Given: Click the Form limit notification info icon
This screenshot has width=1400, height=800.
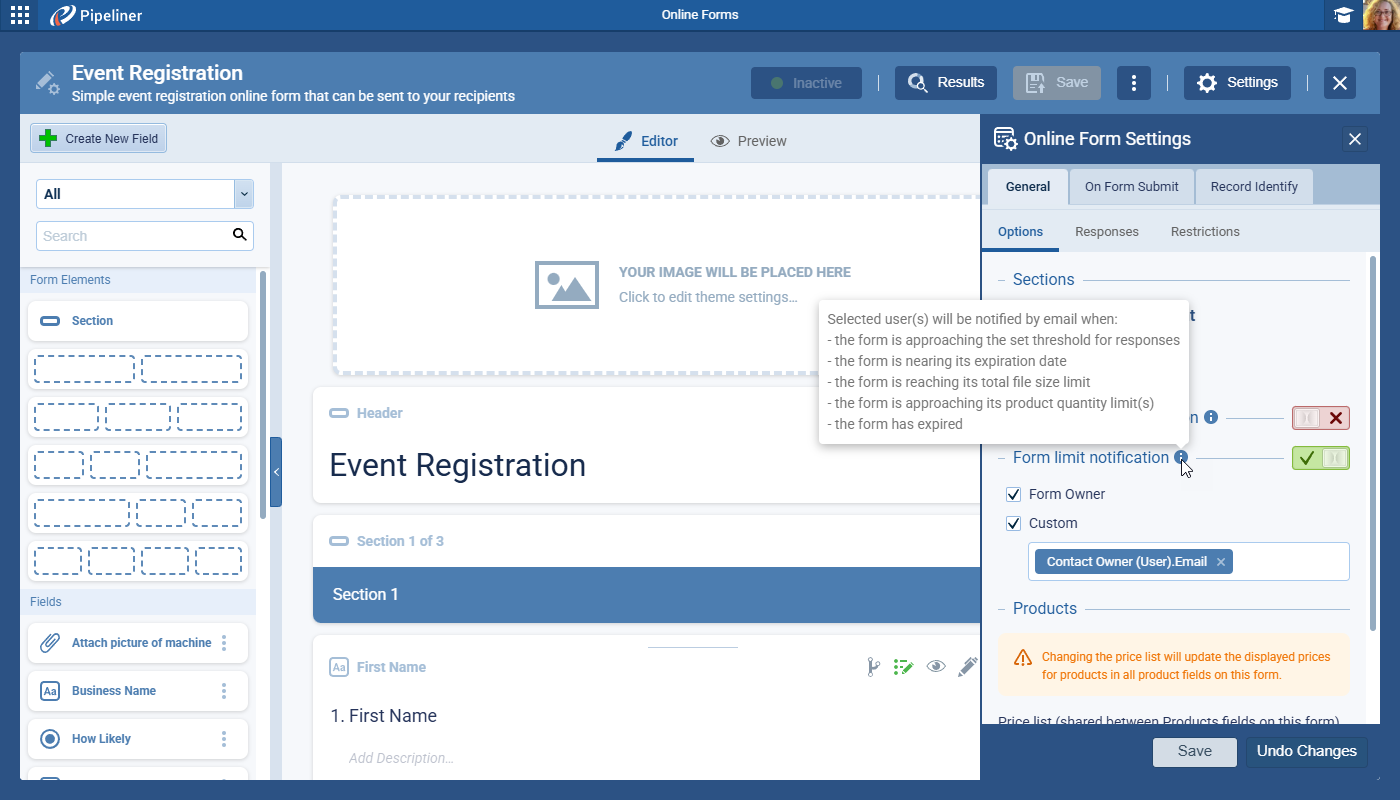Looking at the screenshot, I should tap(1182, 457).
